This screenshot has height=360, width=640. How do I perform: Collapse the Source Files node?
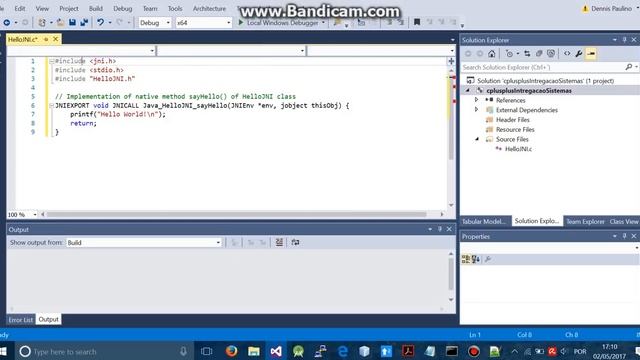(x=476, y=139)
